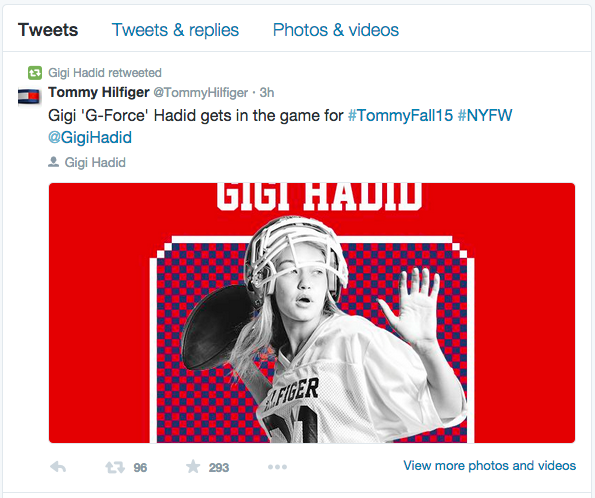
Task: Enlarge the Gigi Hadid football photo
Action: [x=312, y=313]
